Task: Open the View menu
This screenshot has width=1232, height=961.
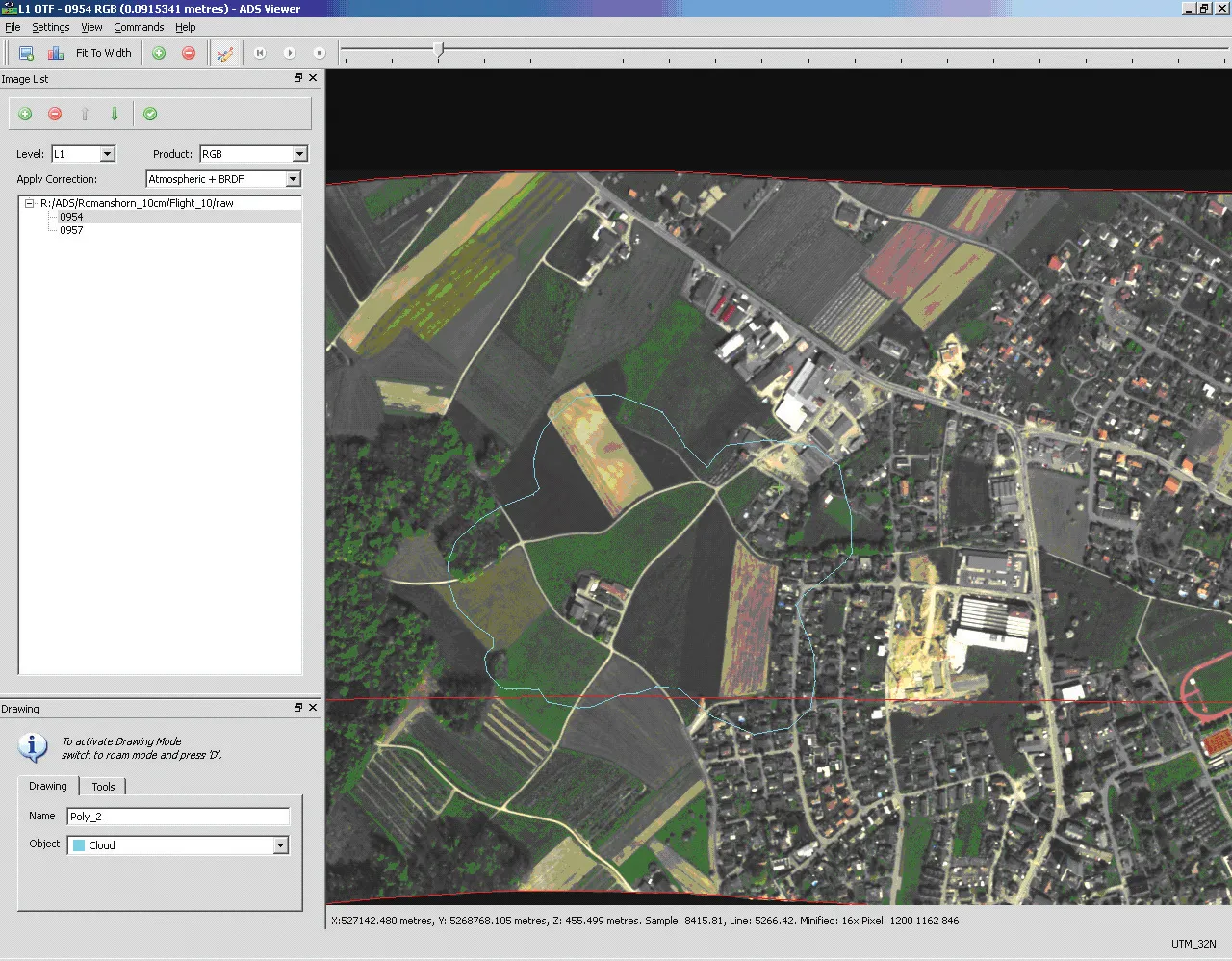Action: pos(91,27)
